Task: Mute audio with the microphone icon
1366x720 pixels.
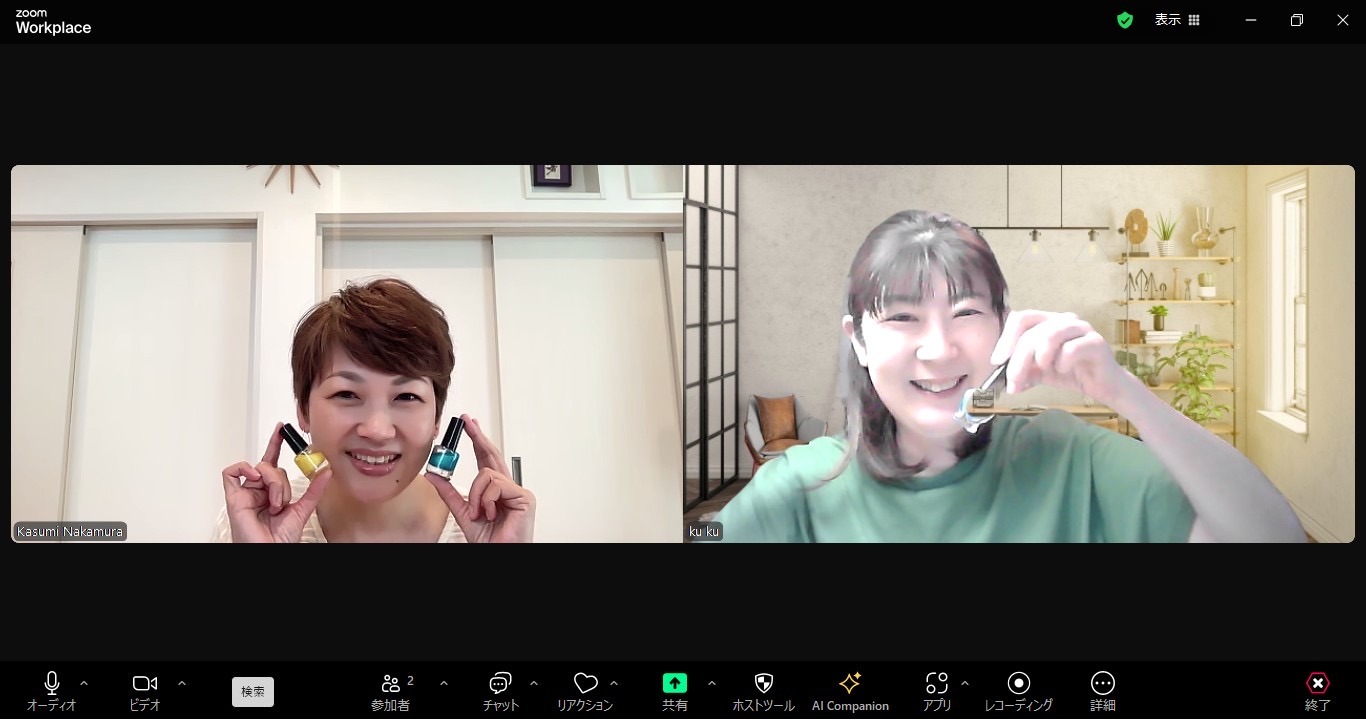Action: pos(52,684)
